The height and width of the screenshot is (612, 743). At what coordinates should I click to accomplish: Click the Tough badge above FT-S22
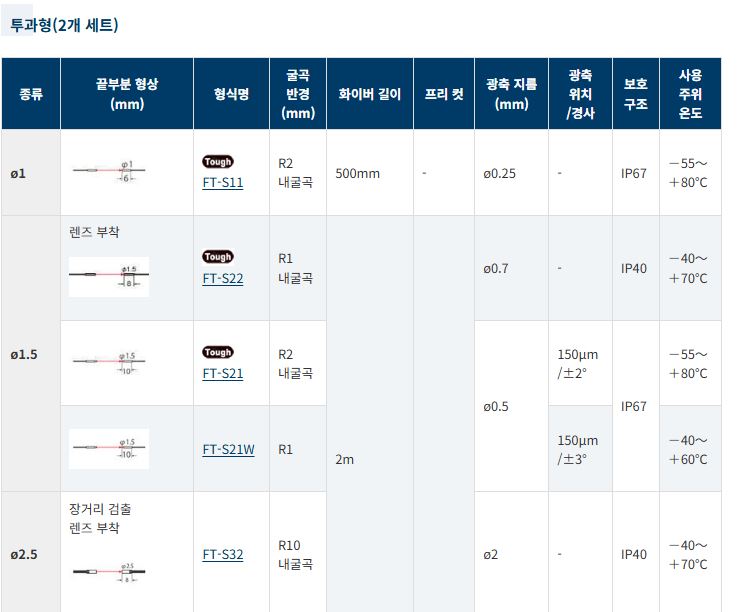click(x=218, y=257)
